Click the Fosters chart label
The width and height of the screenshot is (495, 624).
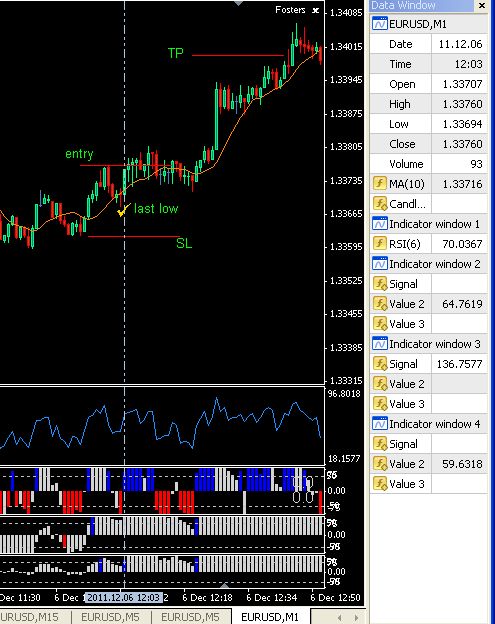point(290,10)
